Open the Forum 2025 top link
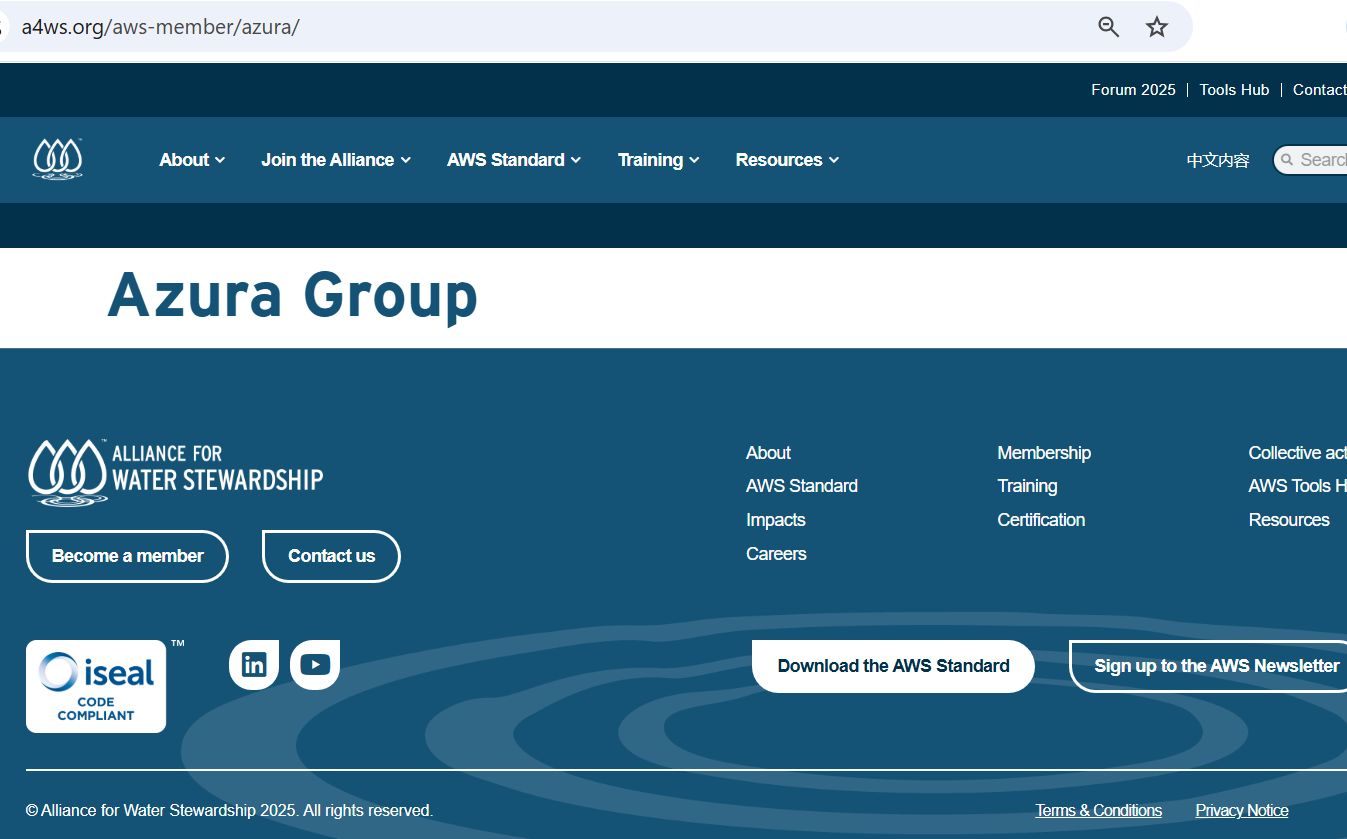This screenshot has height=839, width=1347. [1133, 90]
